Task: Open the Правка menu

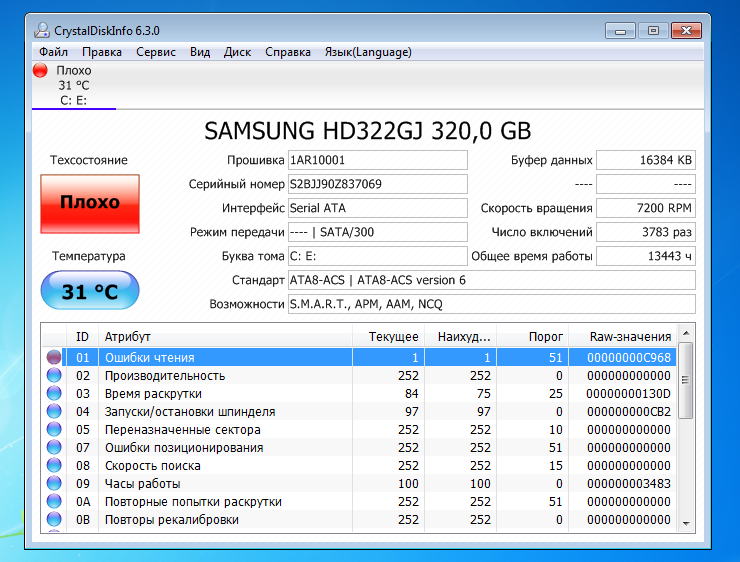Action: click(102, 52)
